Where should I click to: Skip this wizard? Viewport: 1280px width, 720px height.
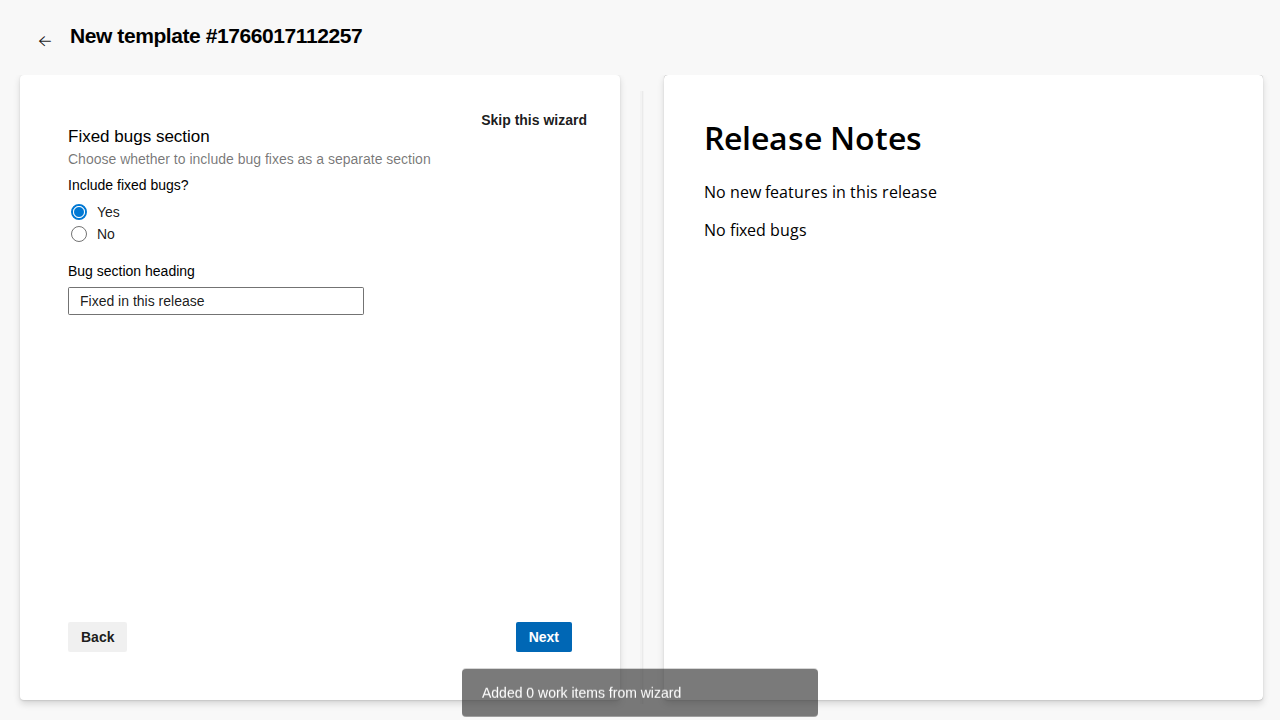(x=533, y=120)
